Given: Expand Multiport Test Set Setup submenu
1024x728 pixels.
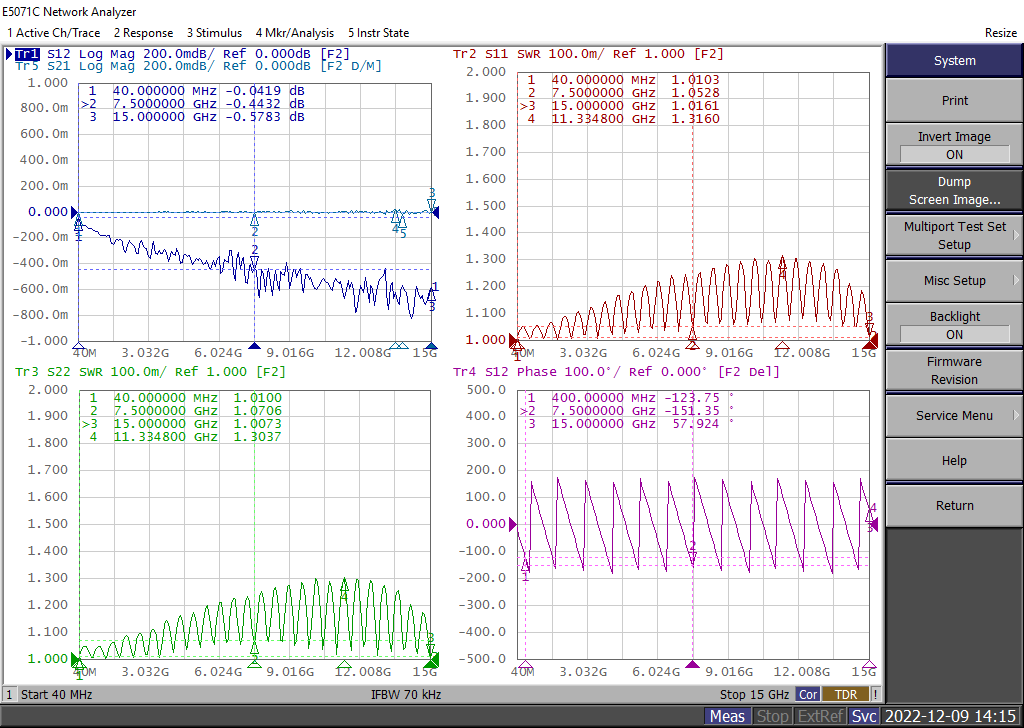Looking at the screenshot, I should point(954,235).
